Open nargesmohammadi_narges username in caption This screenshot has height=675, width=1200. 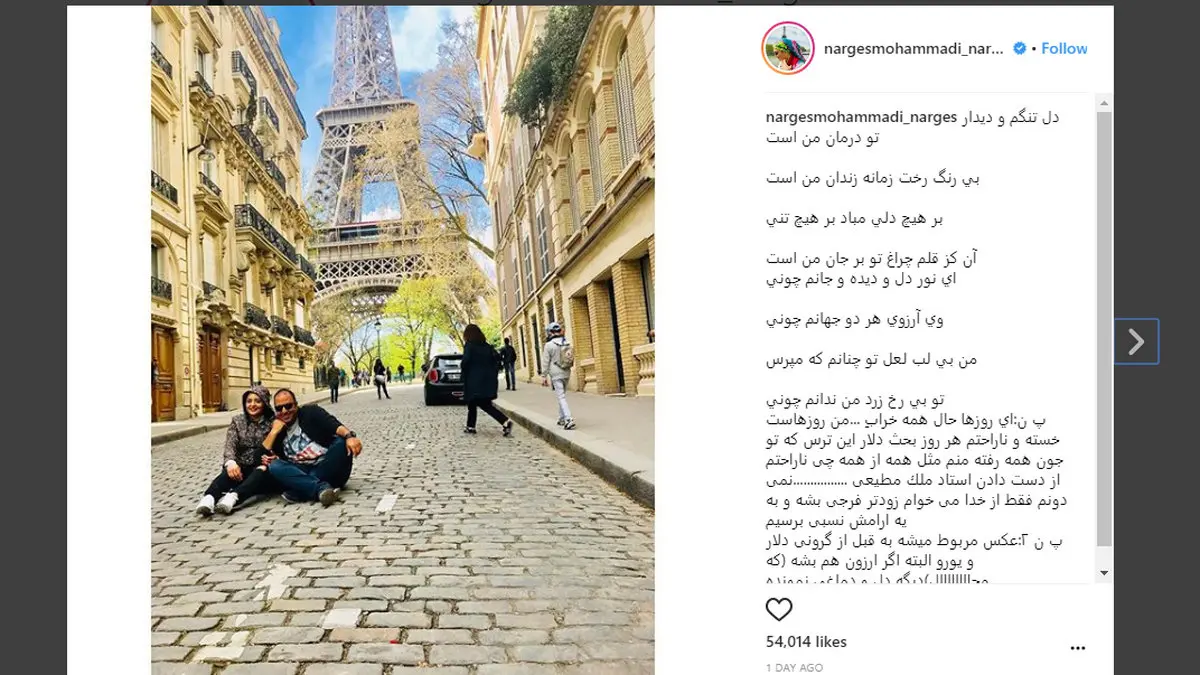(x=860, y=118)
